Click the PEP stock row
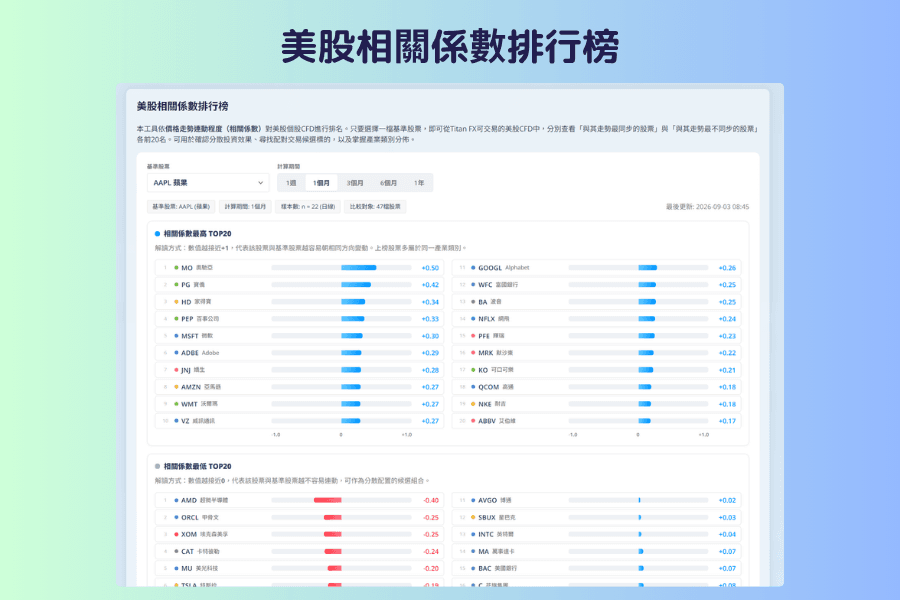900x600 pixels. pyautogui.click(x=299, y=319)
